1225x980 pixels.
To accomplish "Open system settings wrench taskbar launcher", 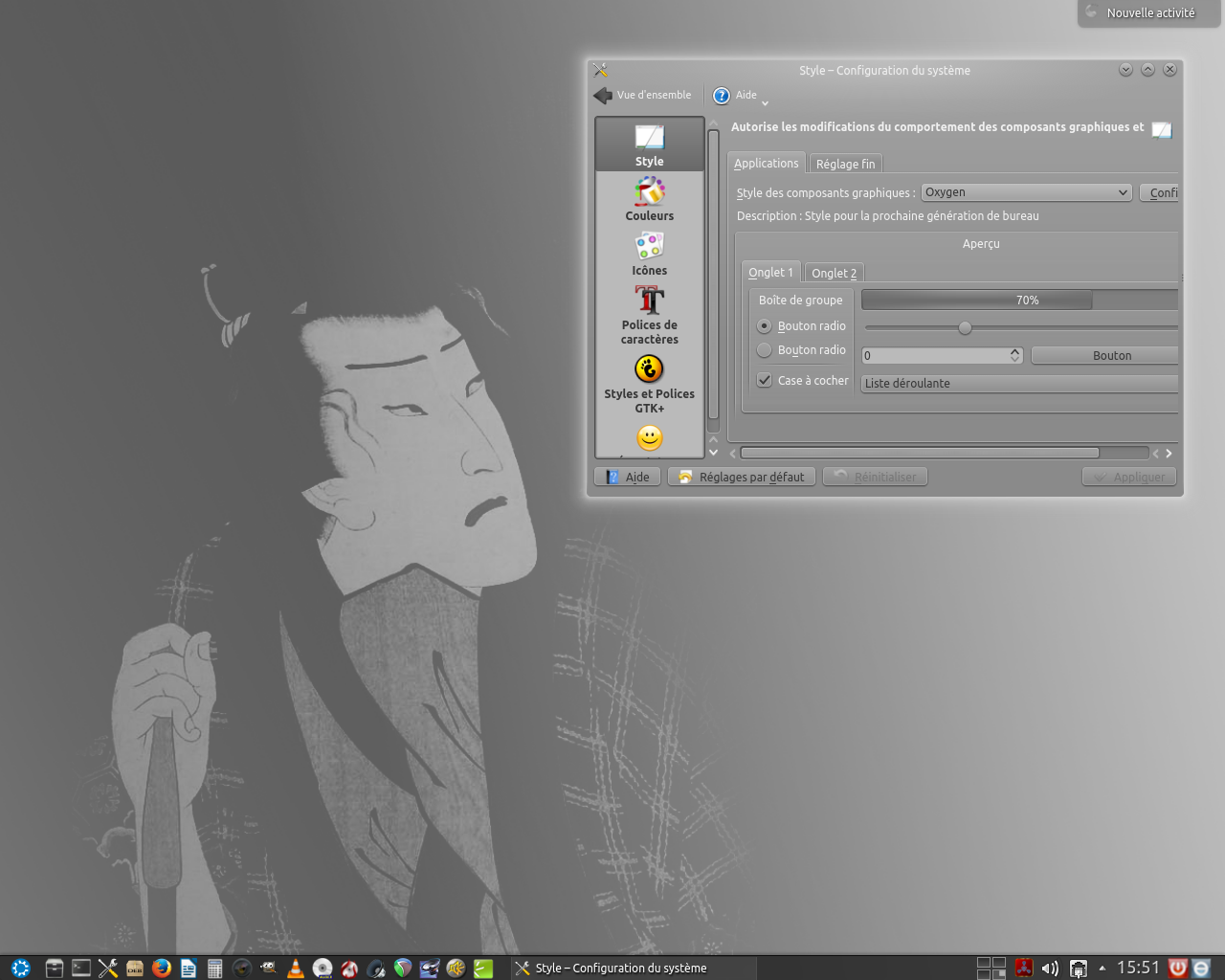I will pyautogui.click(x=108, y=968).
